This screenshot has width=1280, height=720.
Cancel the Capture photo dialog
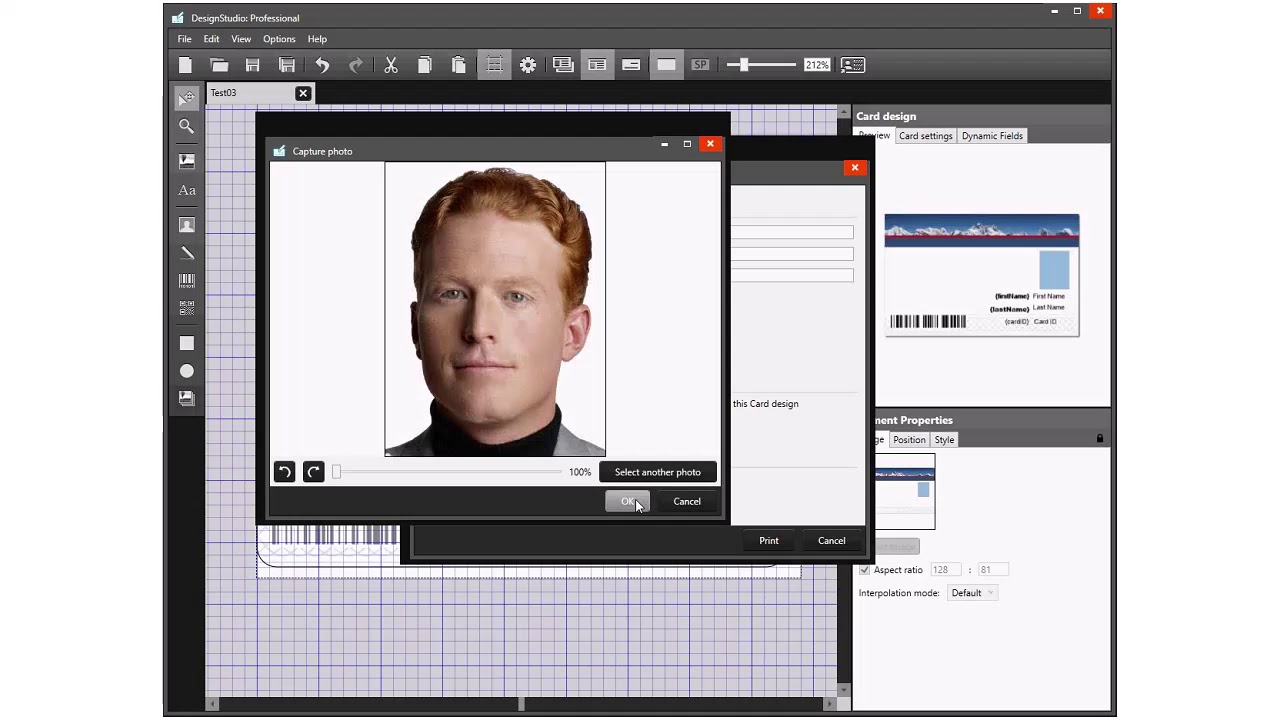[x=687, y=501]
